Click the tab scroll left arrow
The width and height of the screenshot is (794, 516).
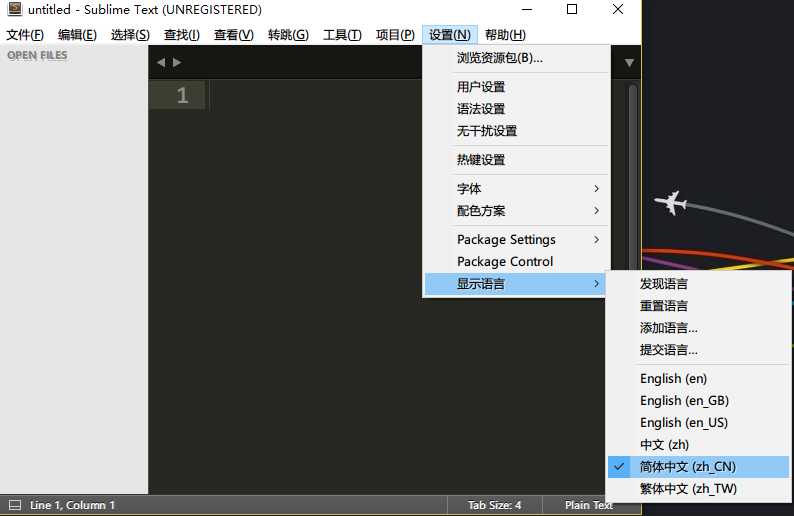(161, 62)
